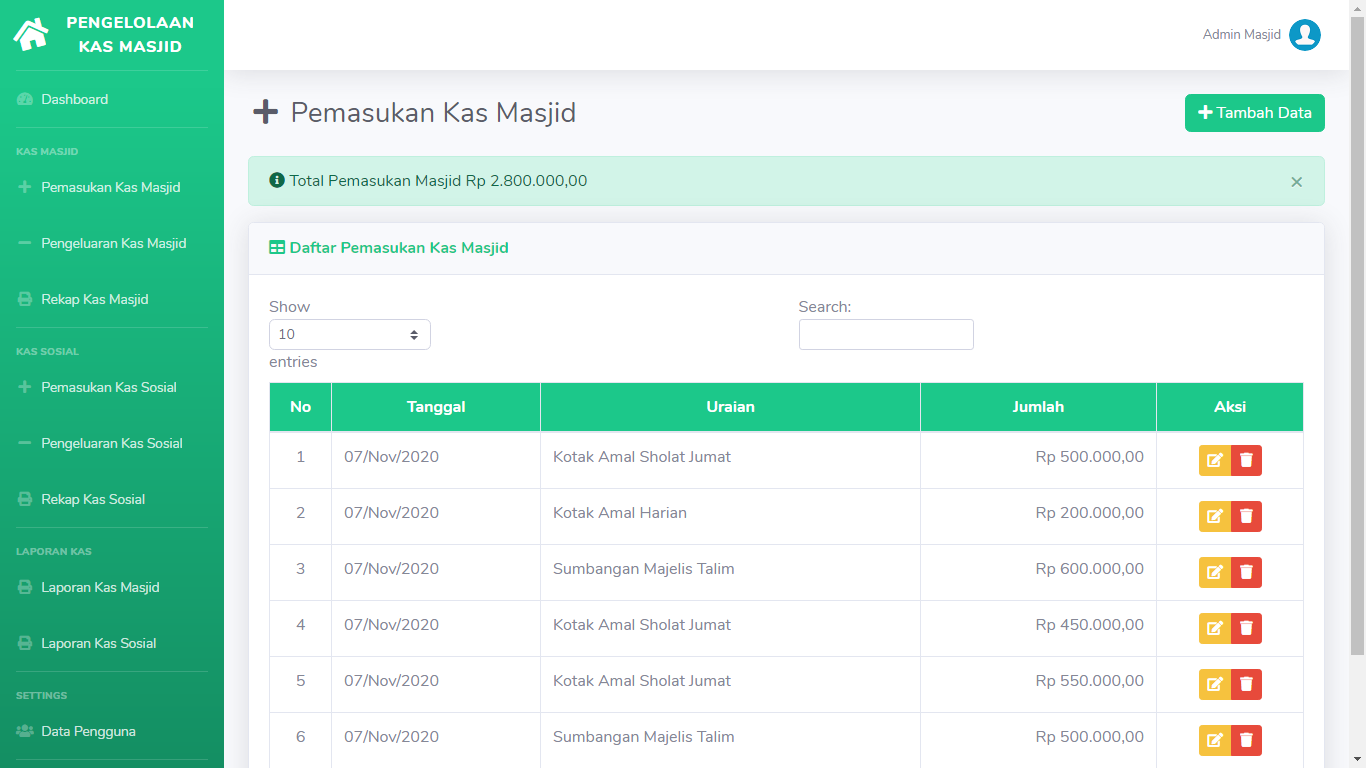Select the 07/Nov/2020 date in row 4
The height and width of the screenshot is (768, 1366).
[x=436, y=628]
